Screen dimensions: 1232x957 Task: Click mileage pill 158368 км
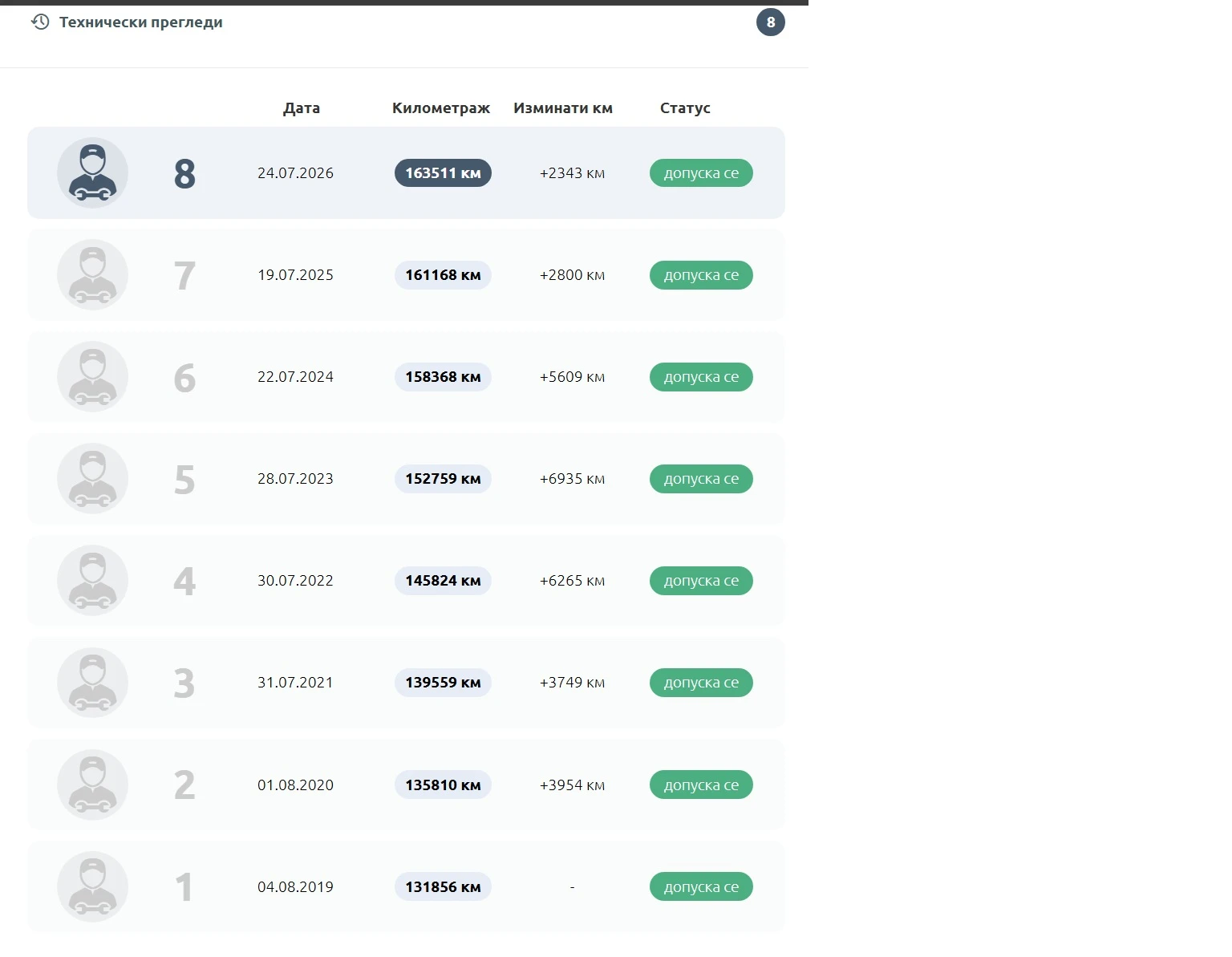[443, 376]
